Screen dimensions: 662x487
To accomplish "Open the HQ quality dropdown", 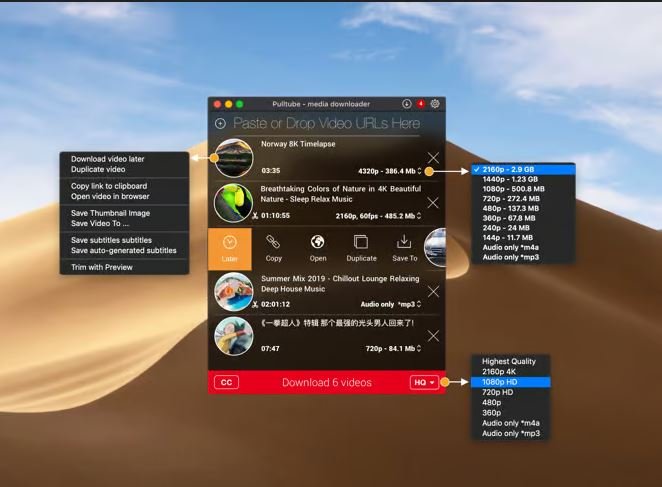I will click(424, 382).
